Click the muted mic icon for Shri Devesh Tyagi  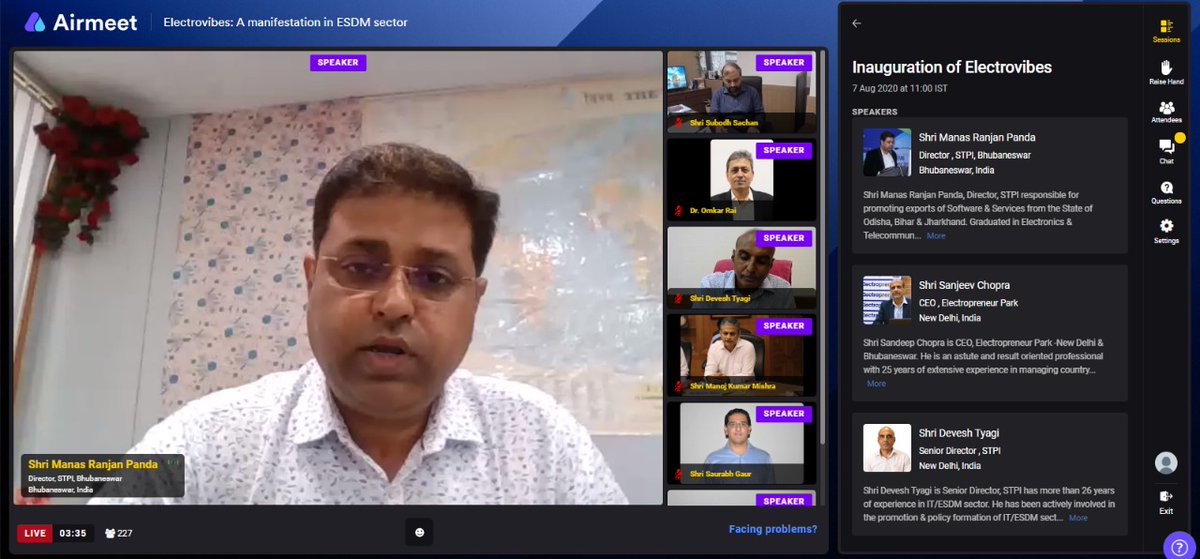point(679,298)
